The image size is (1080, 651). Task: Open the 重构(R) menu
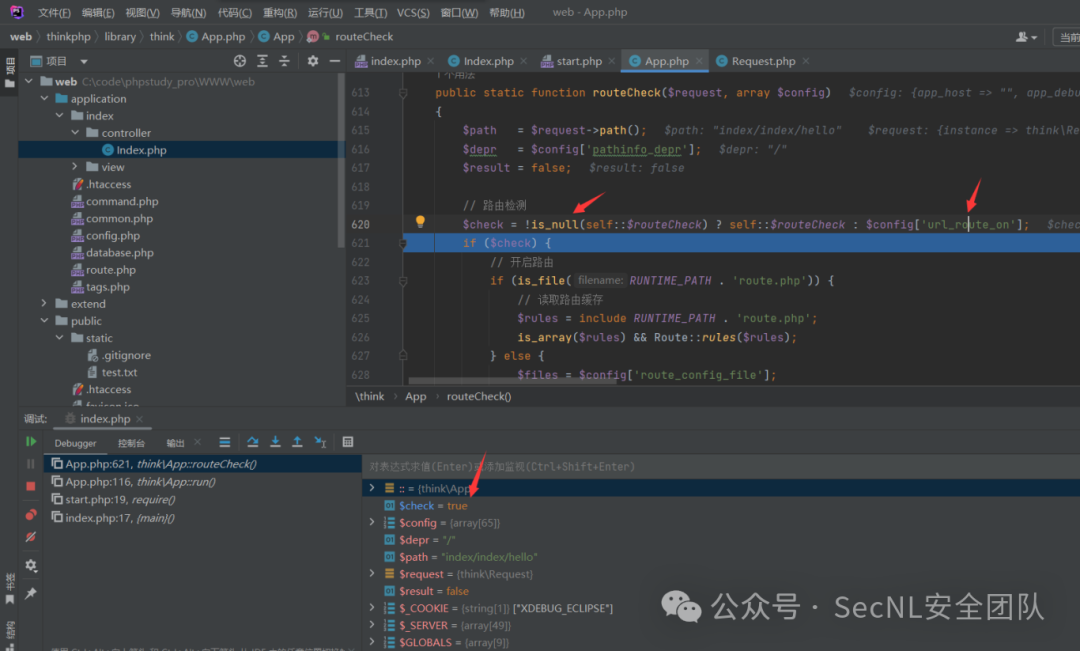(x=280, y=12)
